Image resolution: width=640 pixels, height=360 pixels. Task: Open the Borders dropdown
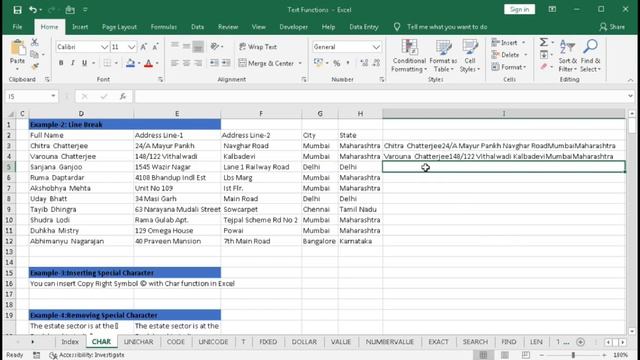116,63
